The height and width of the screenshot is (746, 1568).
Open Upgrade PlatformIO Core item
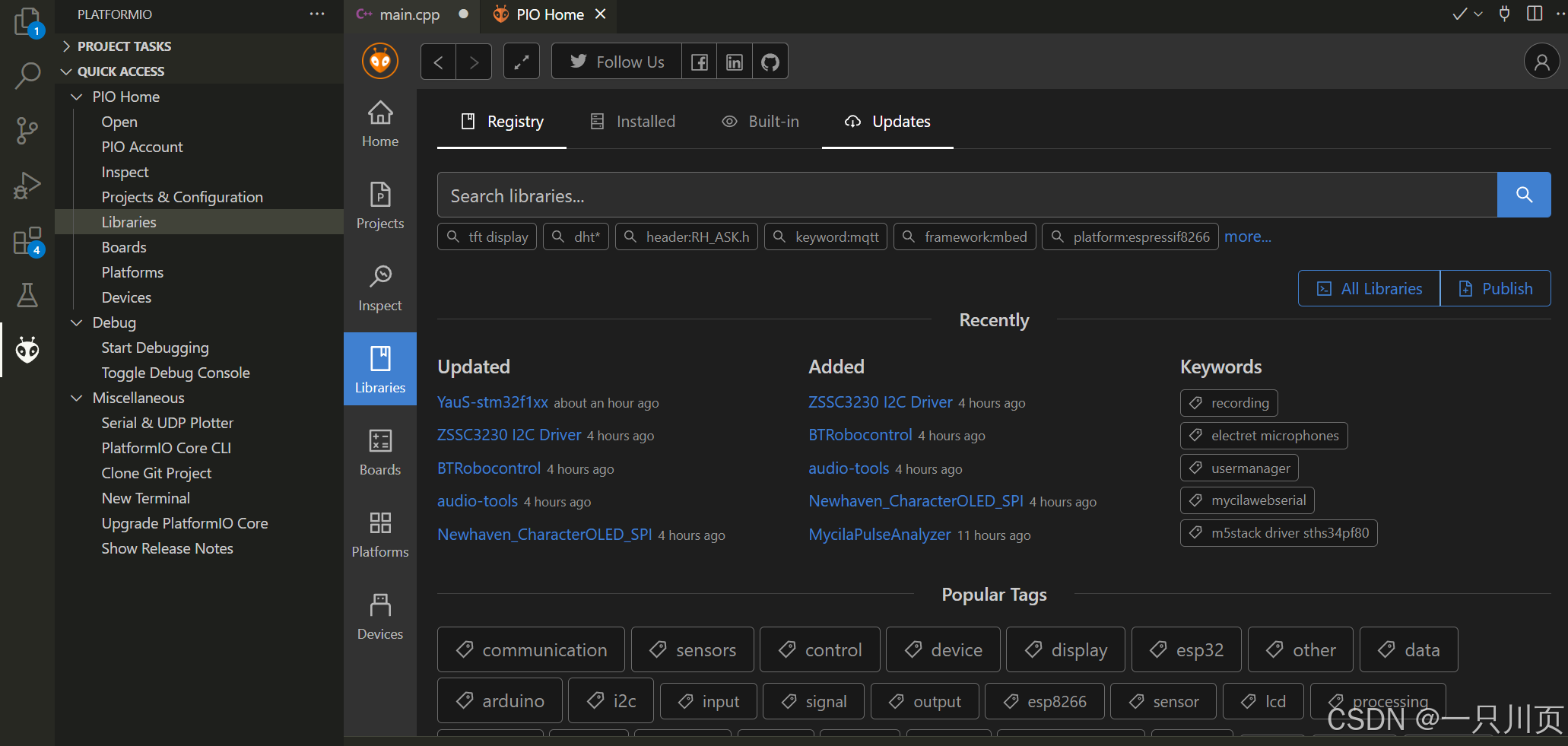(185, 523)
